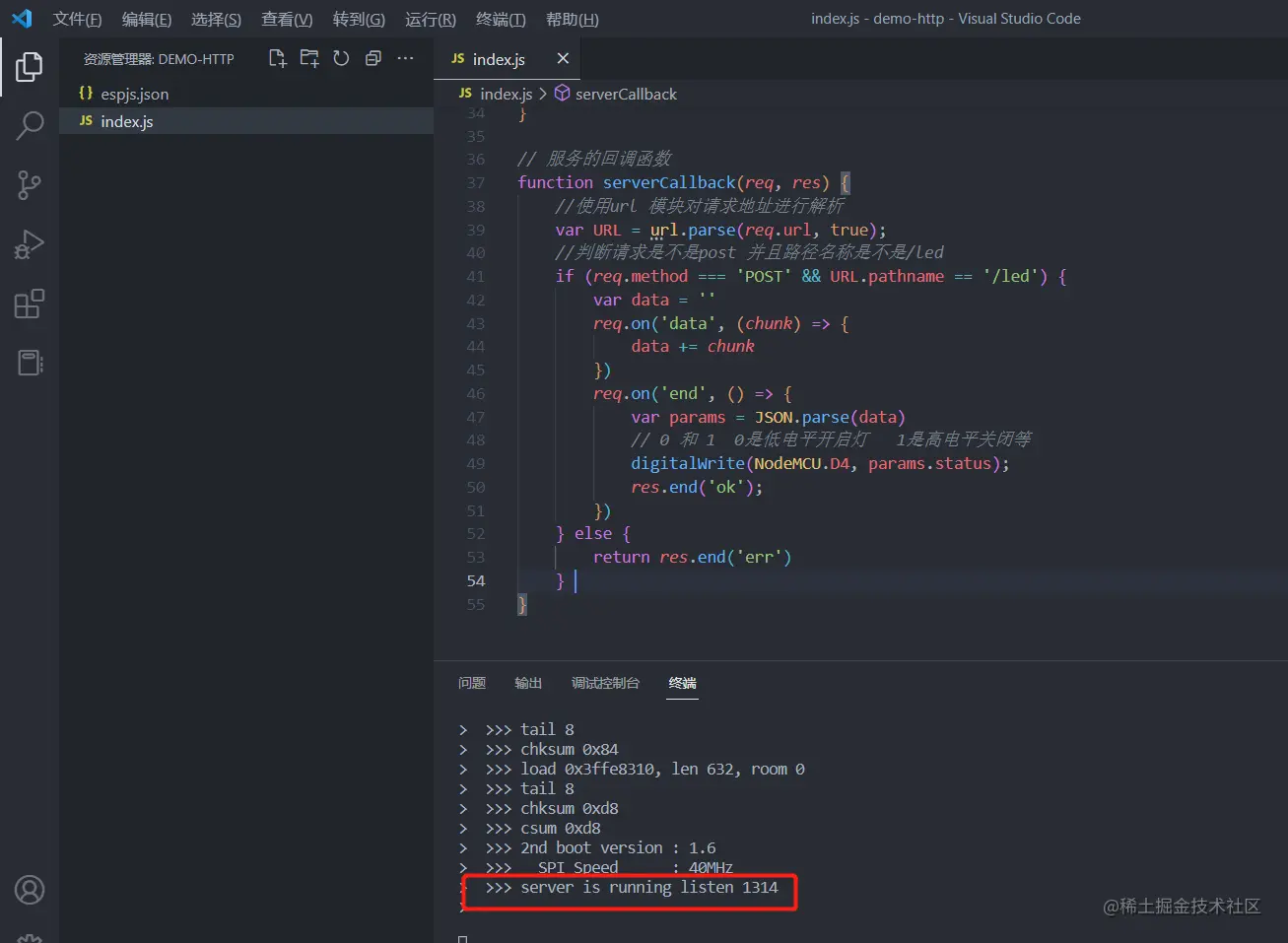Switch to the 问题 panel tab
The height and width of the screenshot is (943, 1288).
(472, 683)
